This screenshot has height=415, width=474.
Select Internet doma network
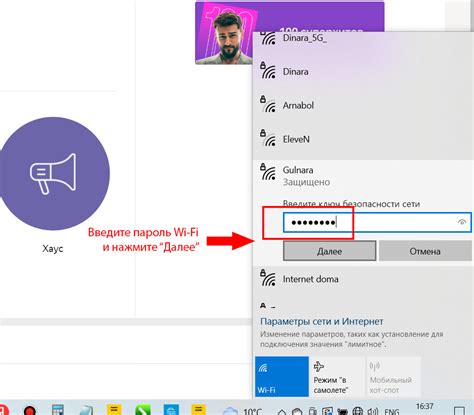coord(363,279)
